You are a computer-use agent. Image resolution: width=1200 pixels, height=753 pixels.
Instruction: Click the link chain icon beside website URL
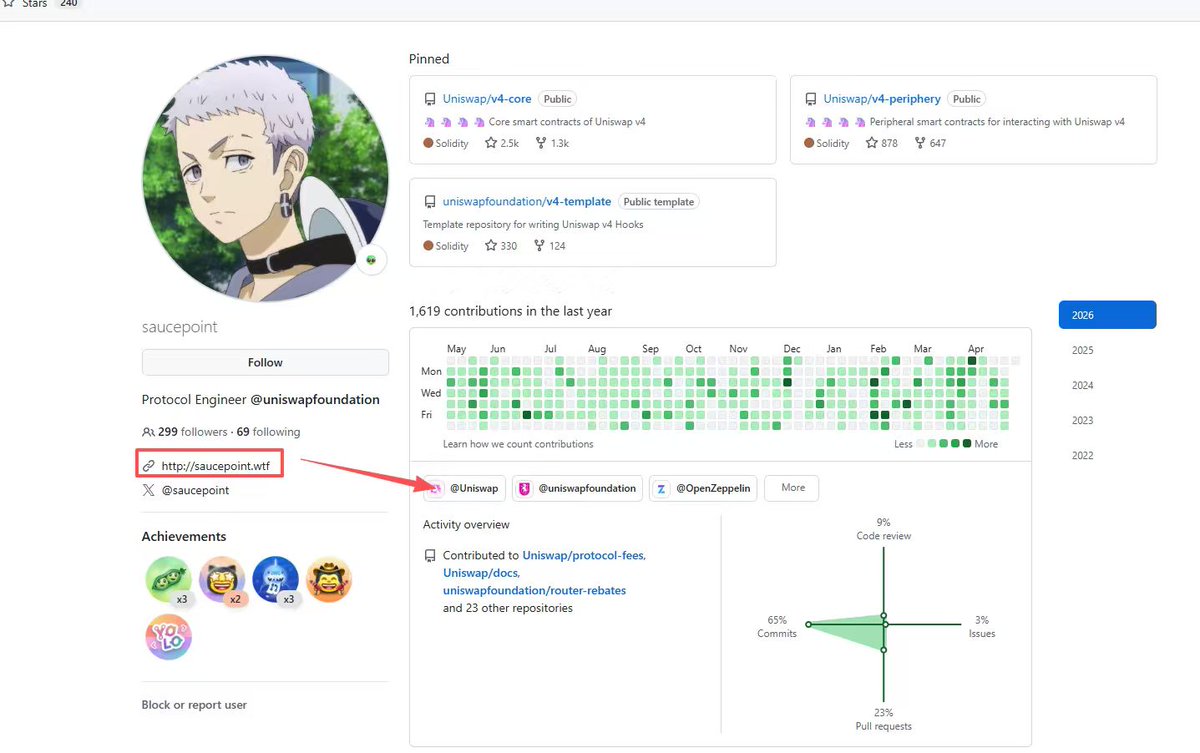(148, 465)
